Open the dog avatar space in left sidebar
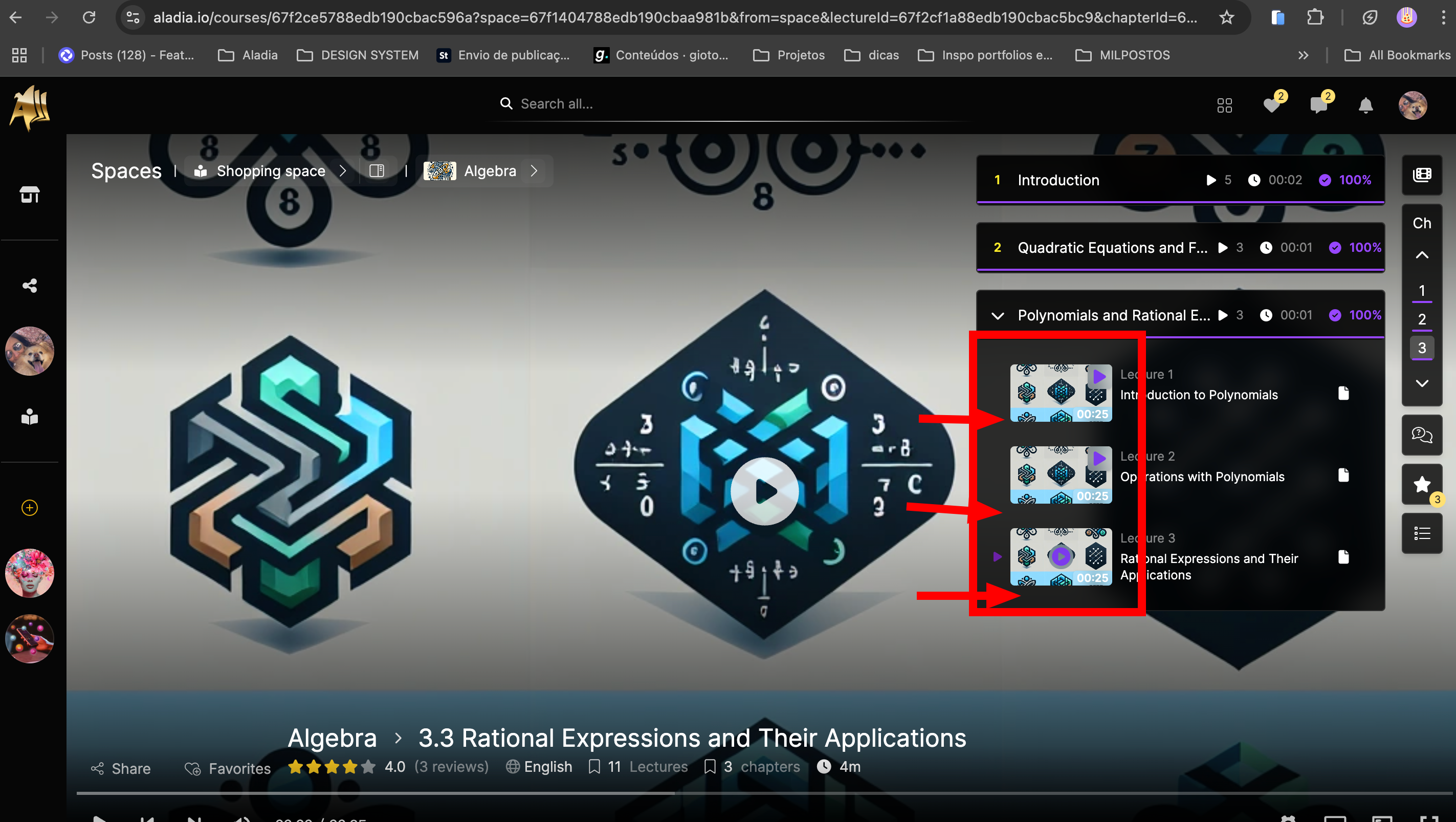 pyautogui.click(x=29, y=351)
